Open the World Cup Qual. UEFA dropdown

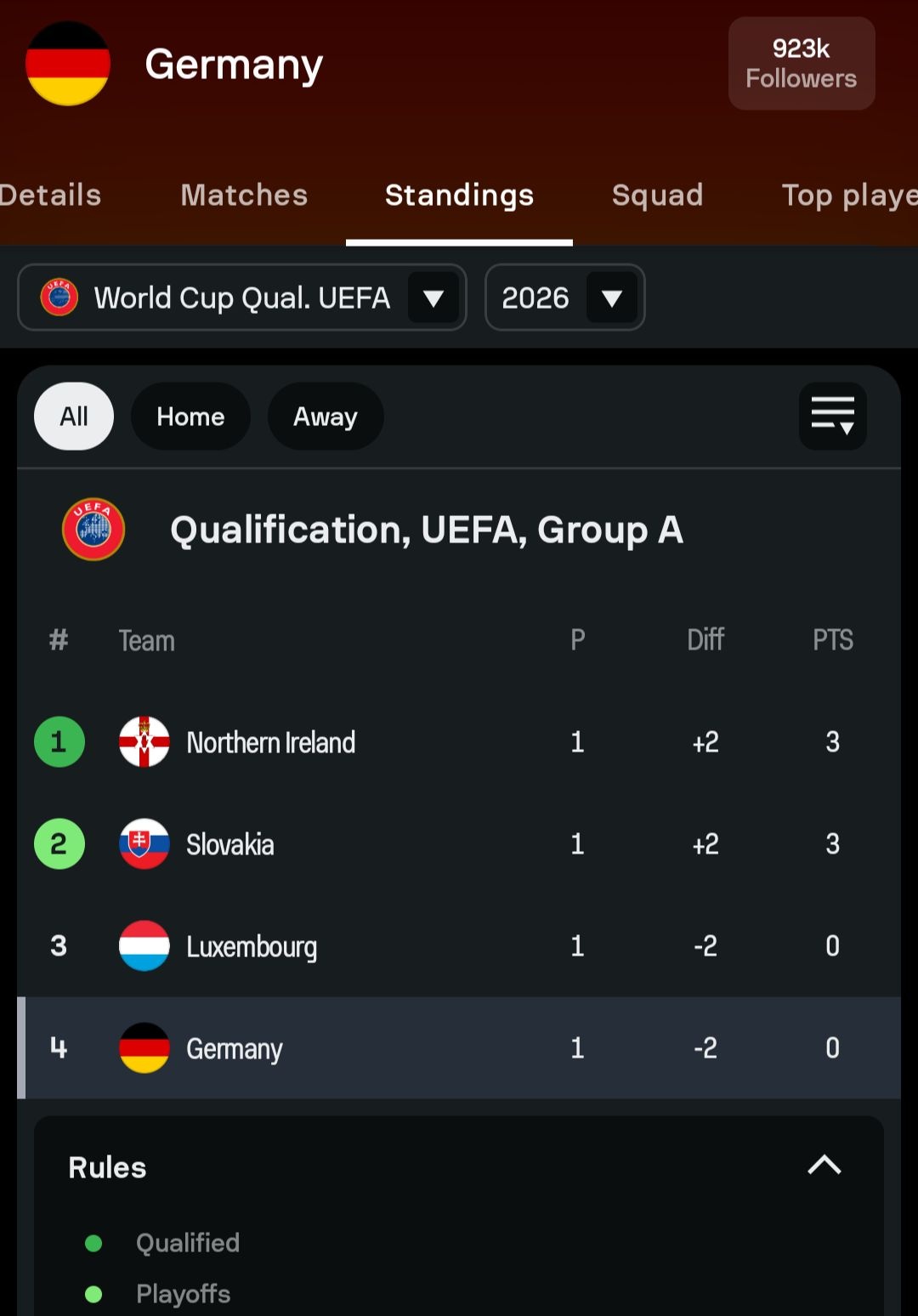click(x=242, y=298)
